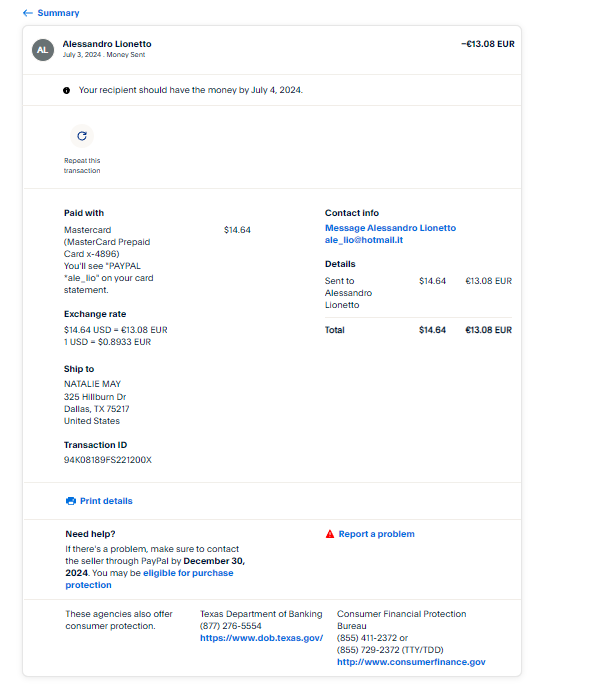Click the ale_lio@hotmail.it email link
Screen dimensions: 611x688
tap(364, 240)
